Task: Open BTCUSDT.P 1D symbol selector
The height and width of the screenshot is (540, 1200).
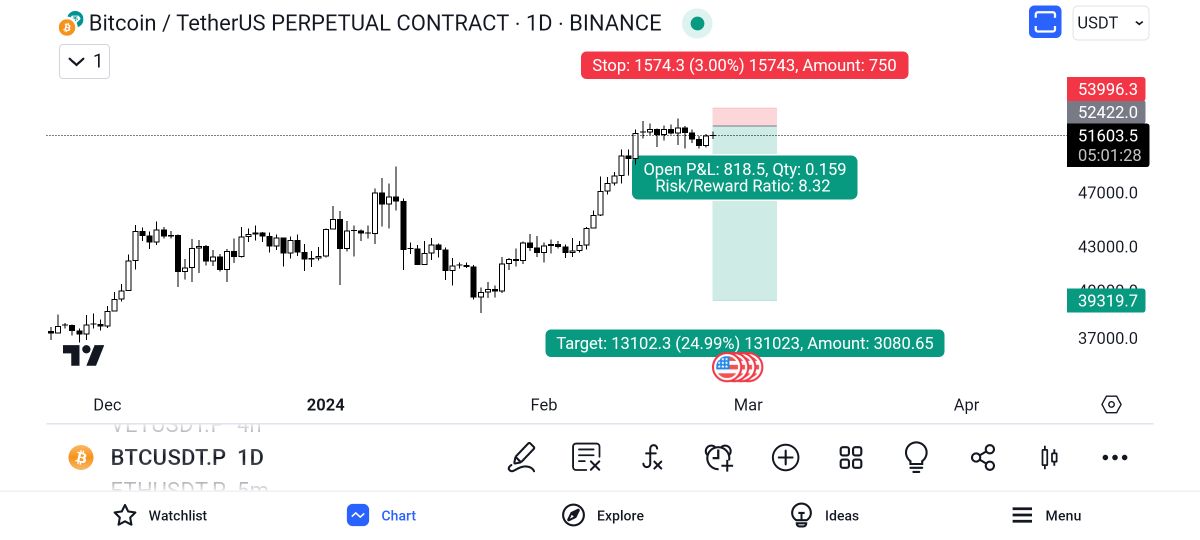Action: pyautogui.click(x=186, y=458)
